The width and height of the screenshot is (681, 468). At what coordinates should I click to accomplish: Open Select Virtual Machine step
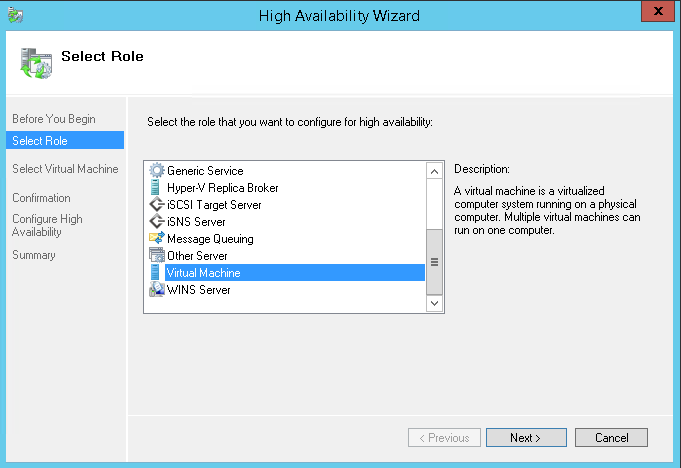pyautogui.click(x=65, y=168)
